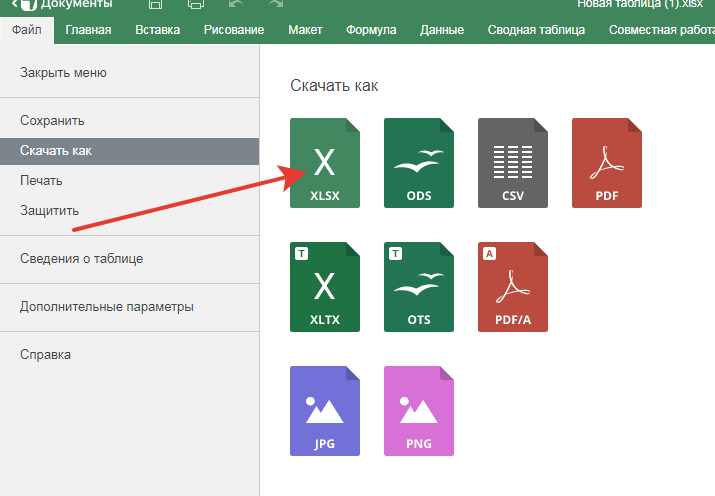Screen dimensions: 715x496
Task: Switch to the Главная tab
Action: coord(88,30)
